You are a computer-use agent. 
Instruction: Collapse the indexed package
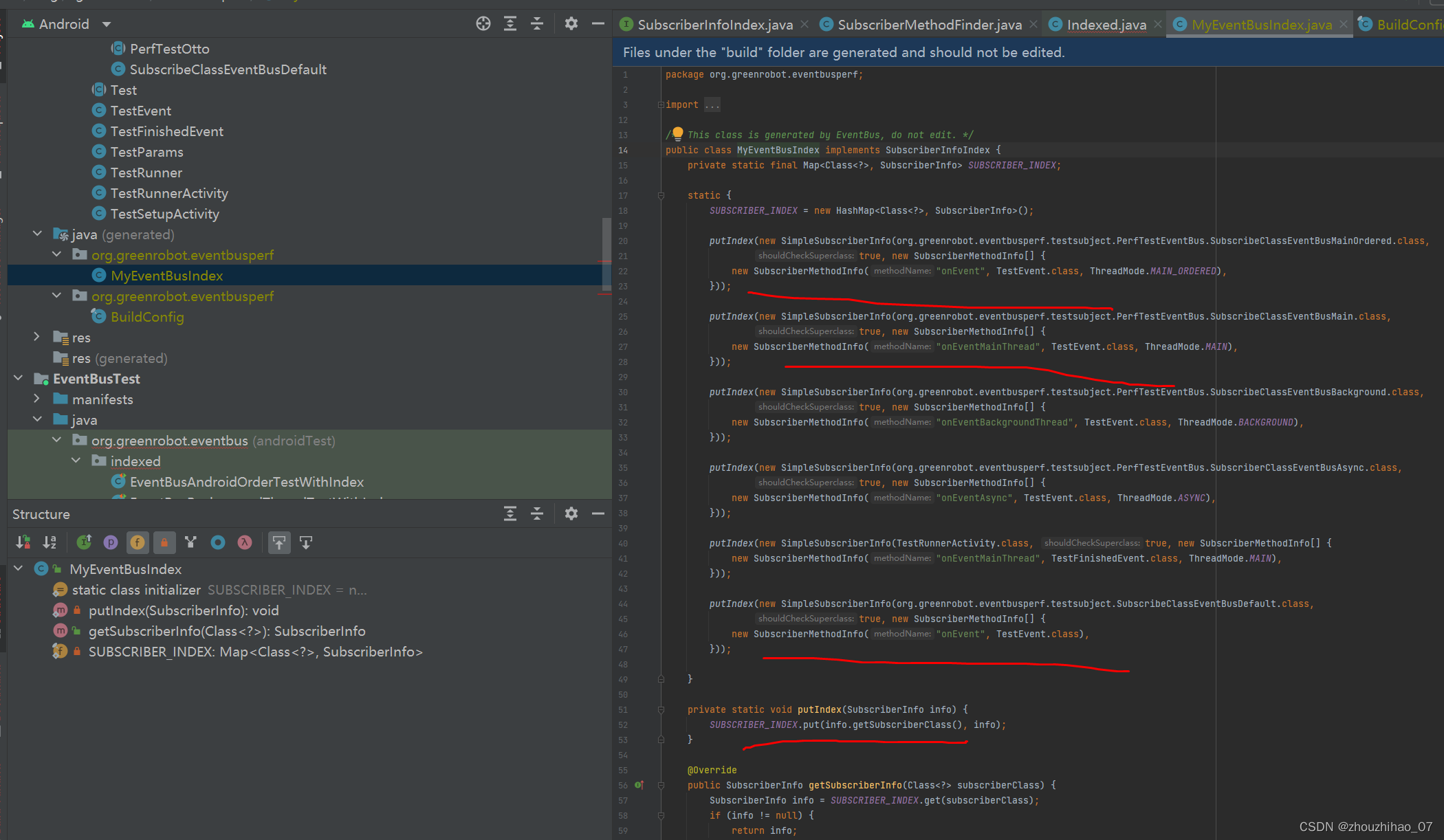click(x=76, y=461)
